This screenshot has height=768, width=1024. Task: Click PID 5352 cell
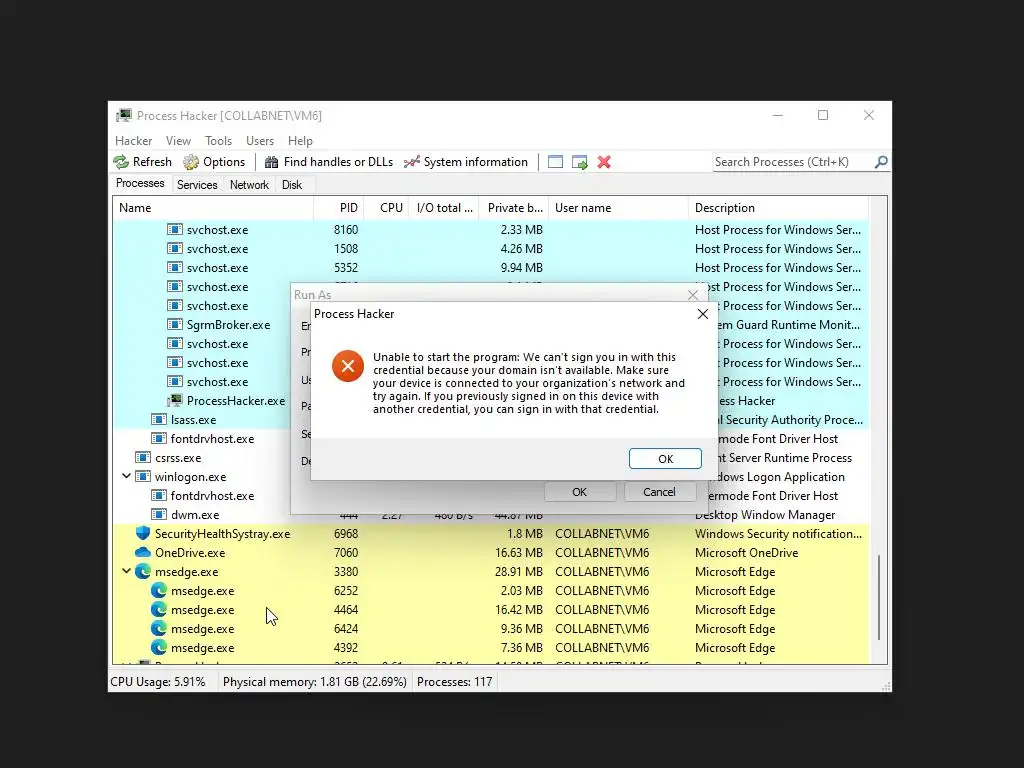(x=346, y=268)
